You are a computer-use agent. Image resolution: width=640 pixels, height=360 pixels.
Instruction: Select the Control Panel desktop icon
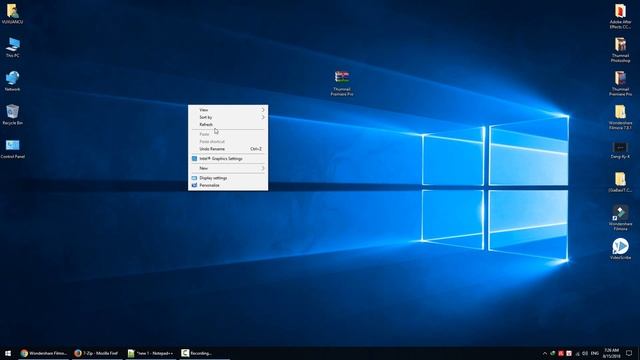click(13, 149)
